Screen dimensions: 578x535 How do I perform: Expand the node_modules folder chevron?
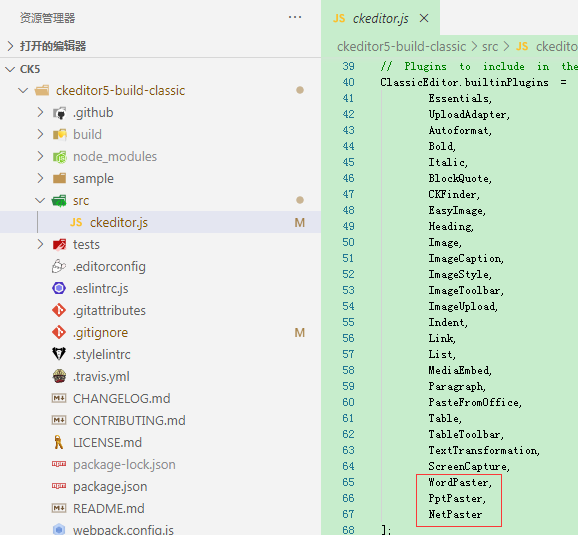tap(40, 156)
